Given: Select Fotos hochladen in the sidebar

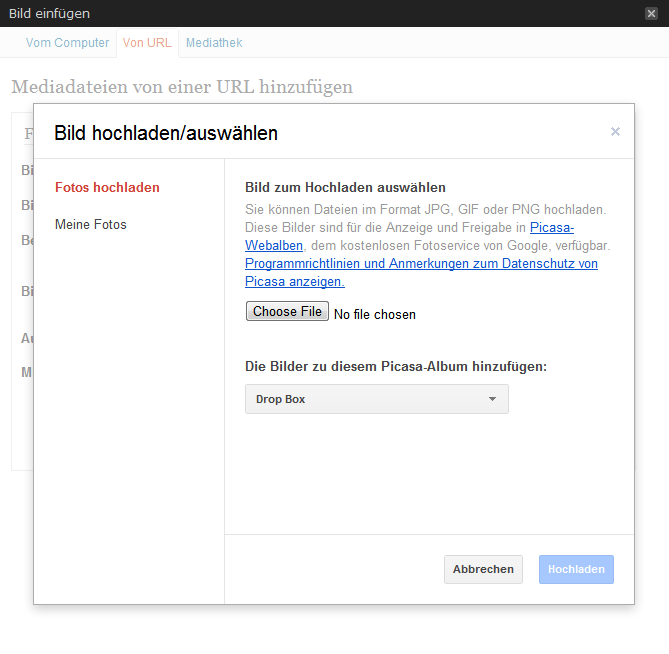Looking at the screenshot, I should (107, 187).
